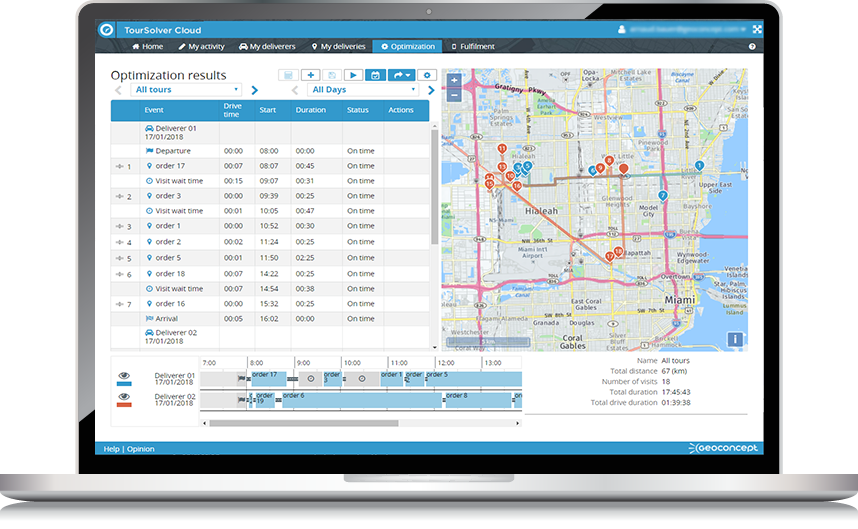Expand the share/export arrow dropdown
The width and height of the screenshot is (858, 529).
401,75
